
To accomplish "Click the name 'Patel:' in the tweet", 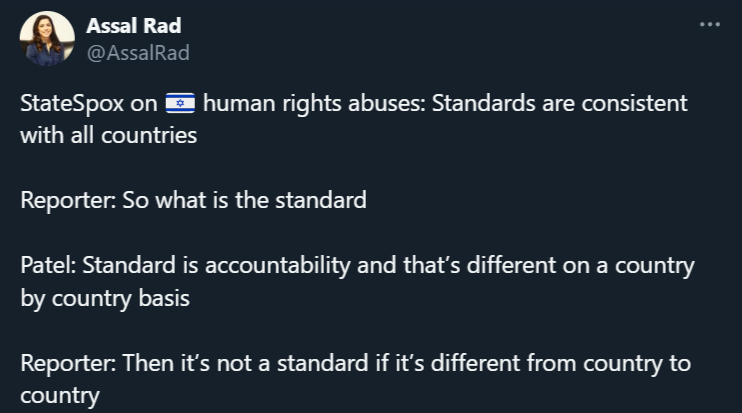I will point(48,265).
